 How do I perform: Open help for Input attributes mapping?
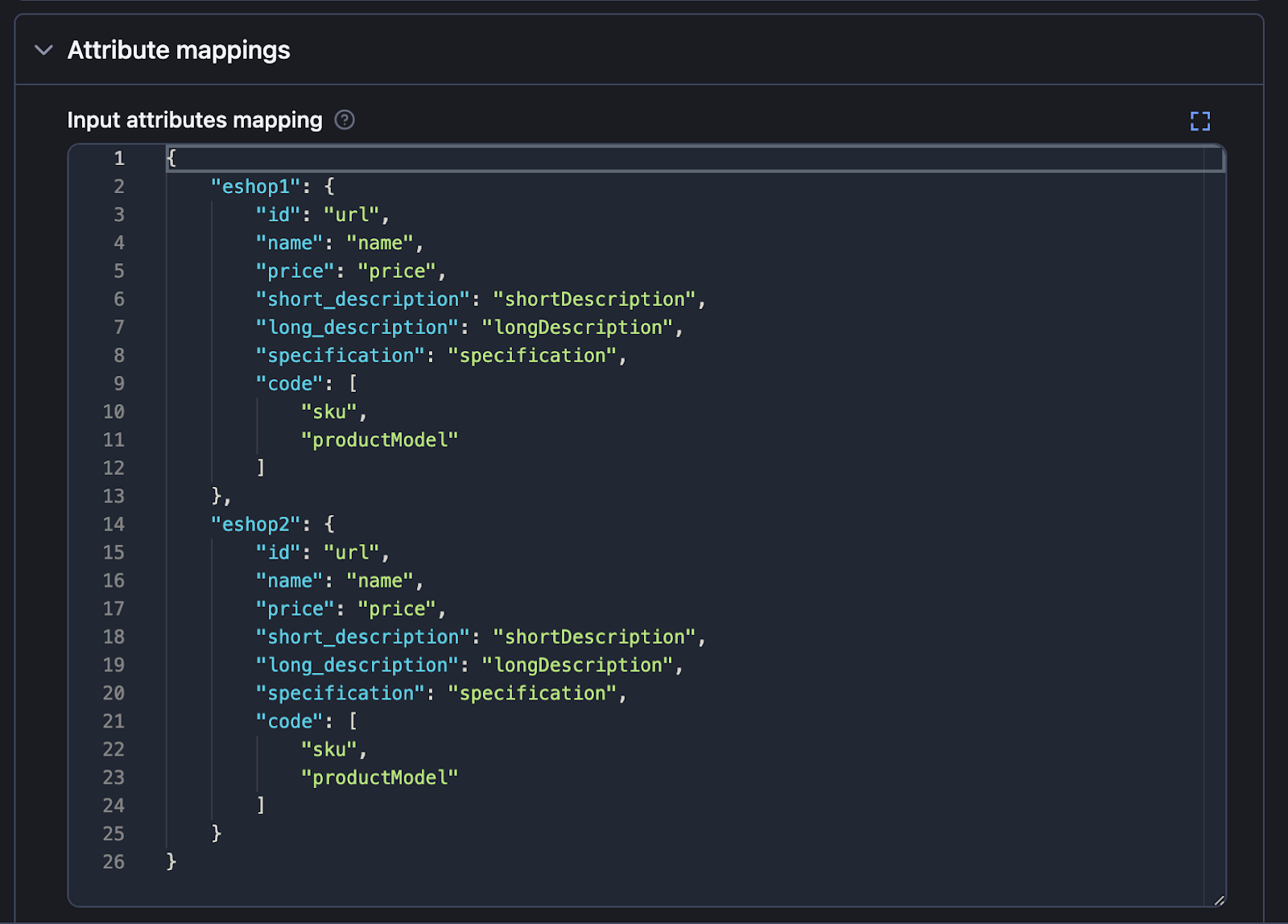345,120
